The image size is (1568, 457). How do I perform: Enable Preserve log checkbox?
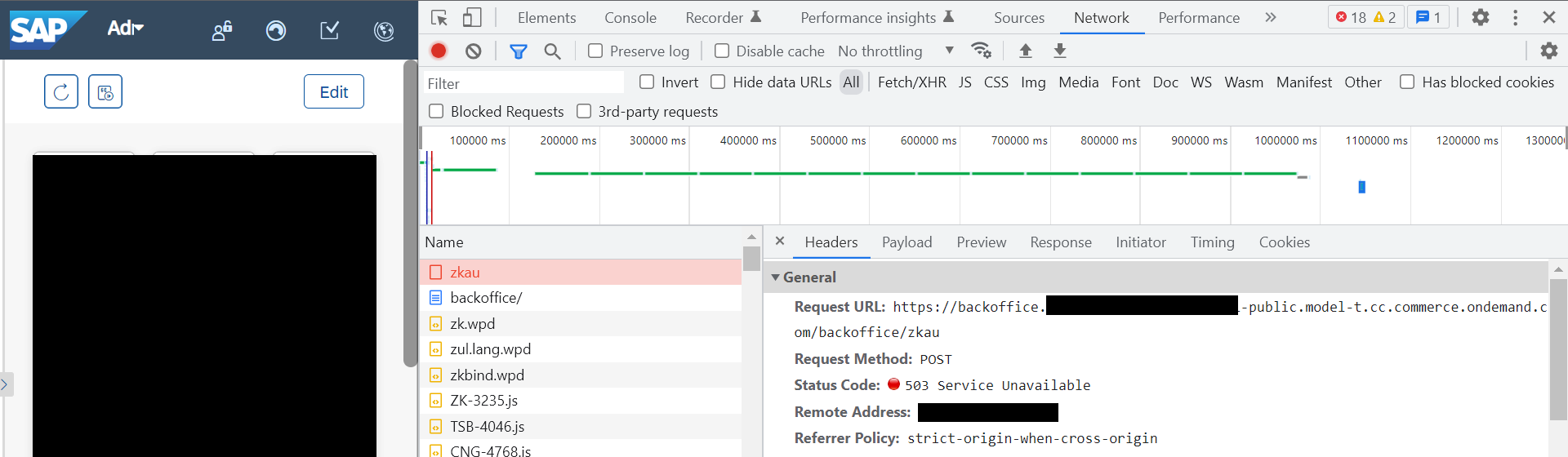point(595,51)
